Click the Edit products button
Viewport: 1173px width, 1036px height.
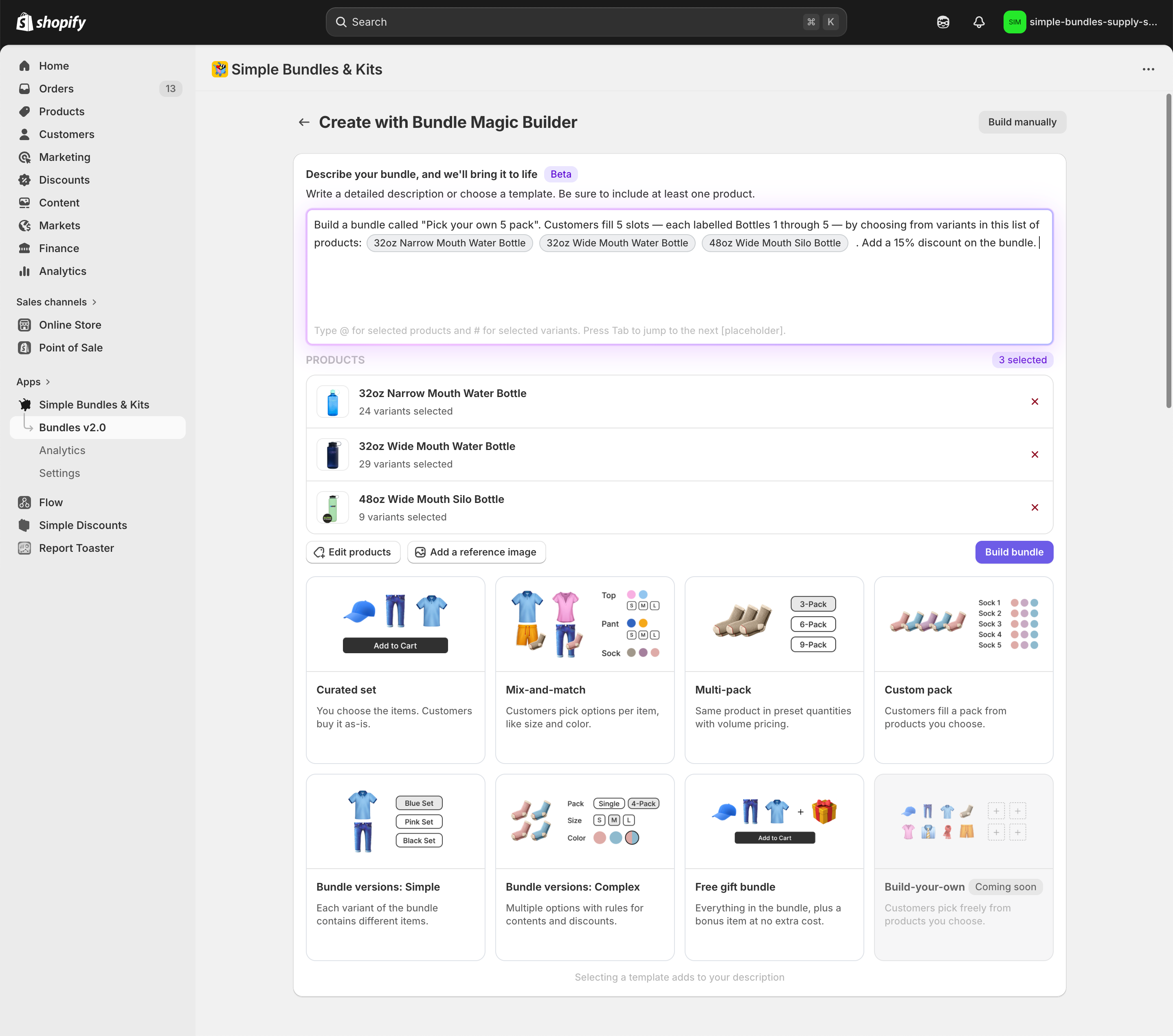point(353,552)
